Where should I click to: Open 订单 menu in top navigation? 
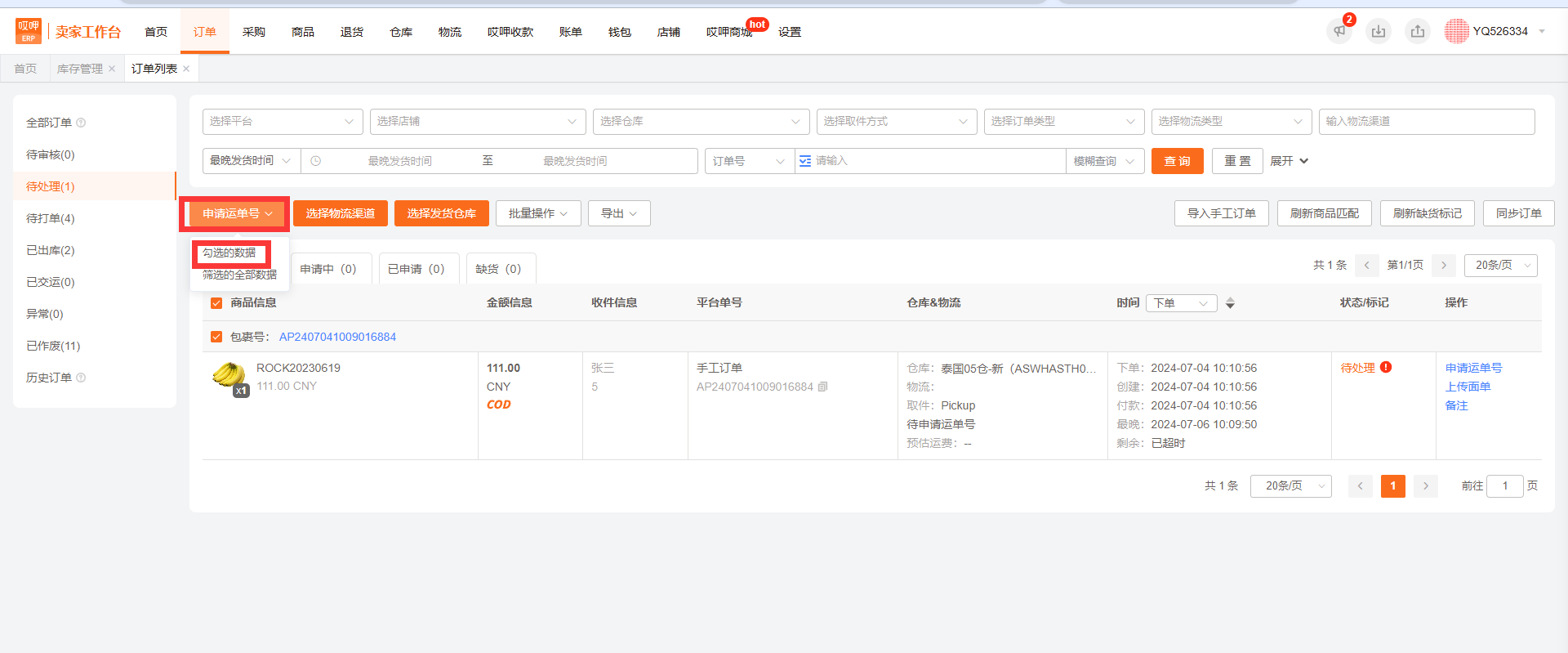click(x=205, y=32)
